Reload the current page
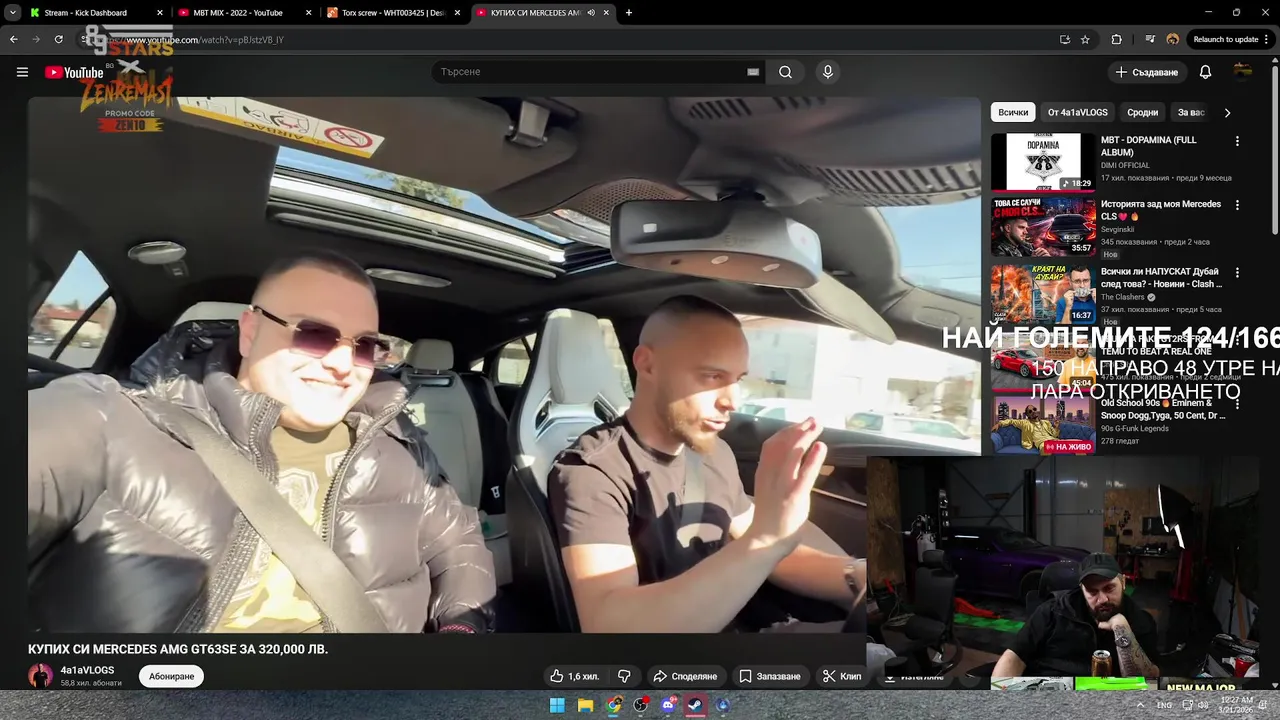This screenshot has height=720, width=1280. coord(58,39)
